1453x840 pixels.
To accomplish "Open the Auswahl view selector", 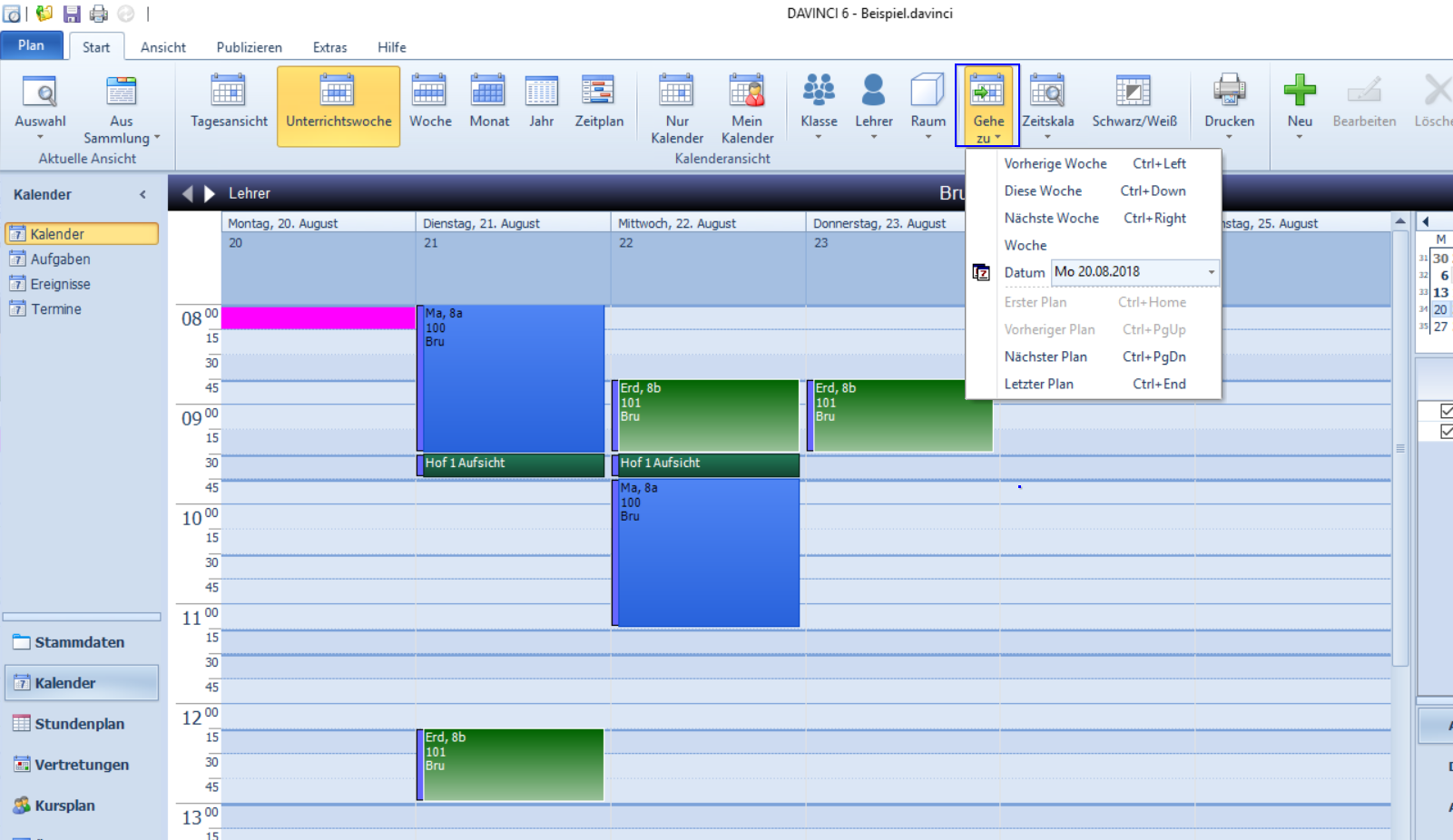I will [x=40, y=107].
